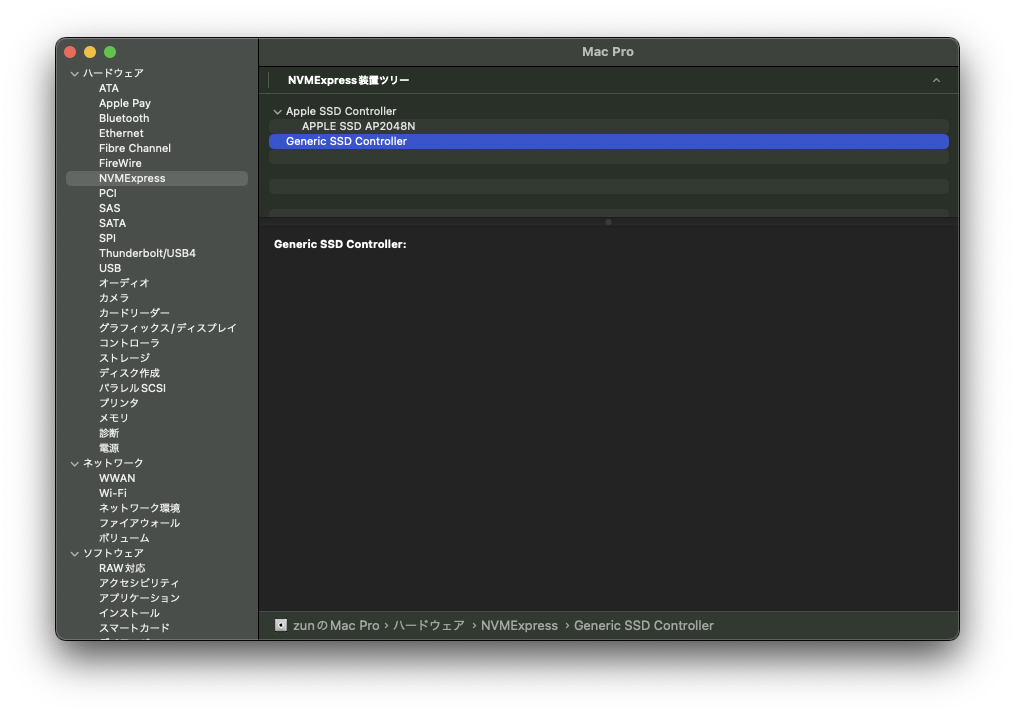Select Bluetooth in the sidebar
The image size is (1015, 714).
point(124,118)
